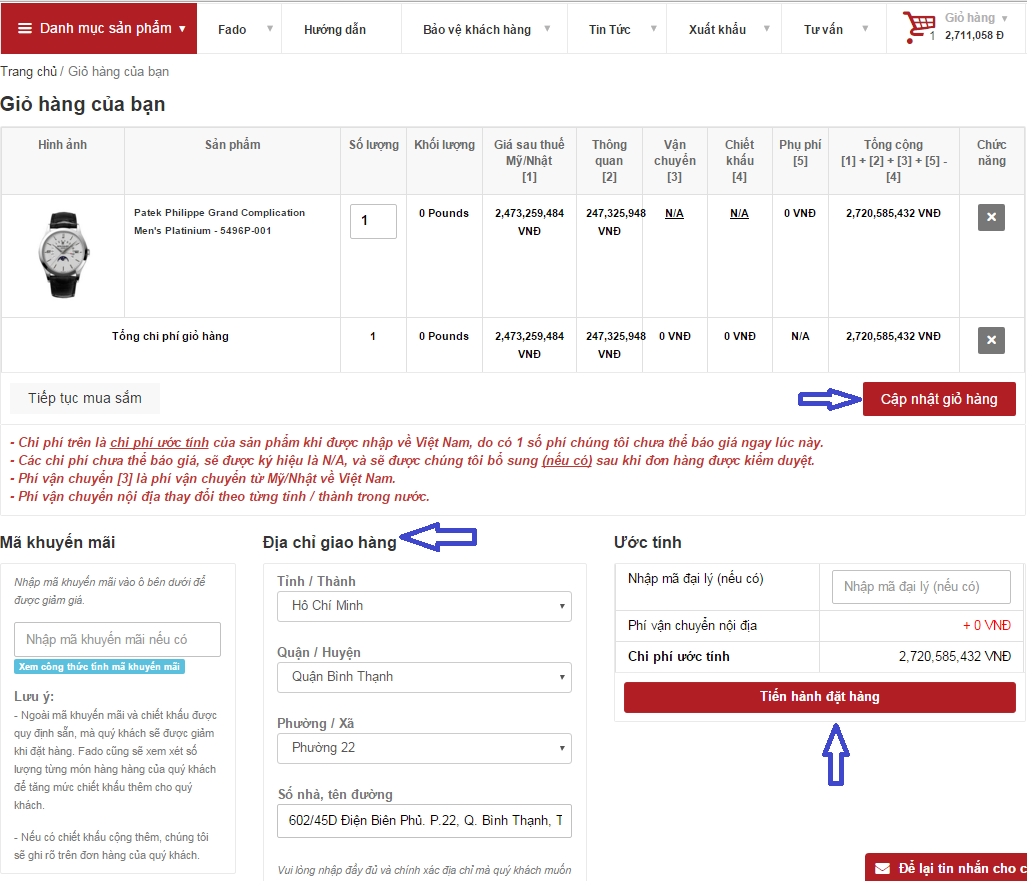Viewport: 1027px width, 881px height.
Task: Click the Giá sau thuế Mỹ/Nhật column header
Action: click(x=529, y=160)
